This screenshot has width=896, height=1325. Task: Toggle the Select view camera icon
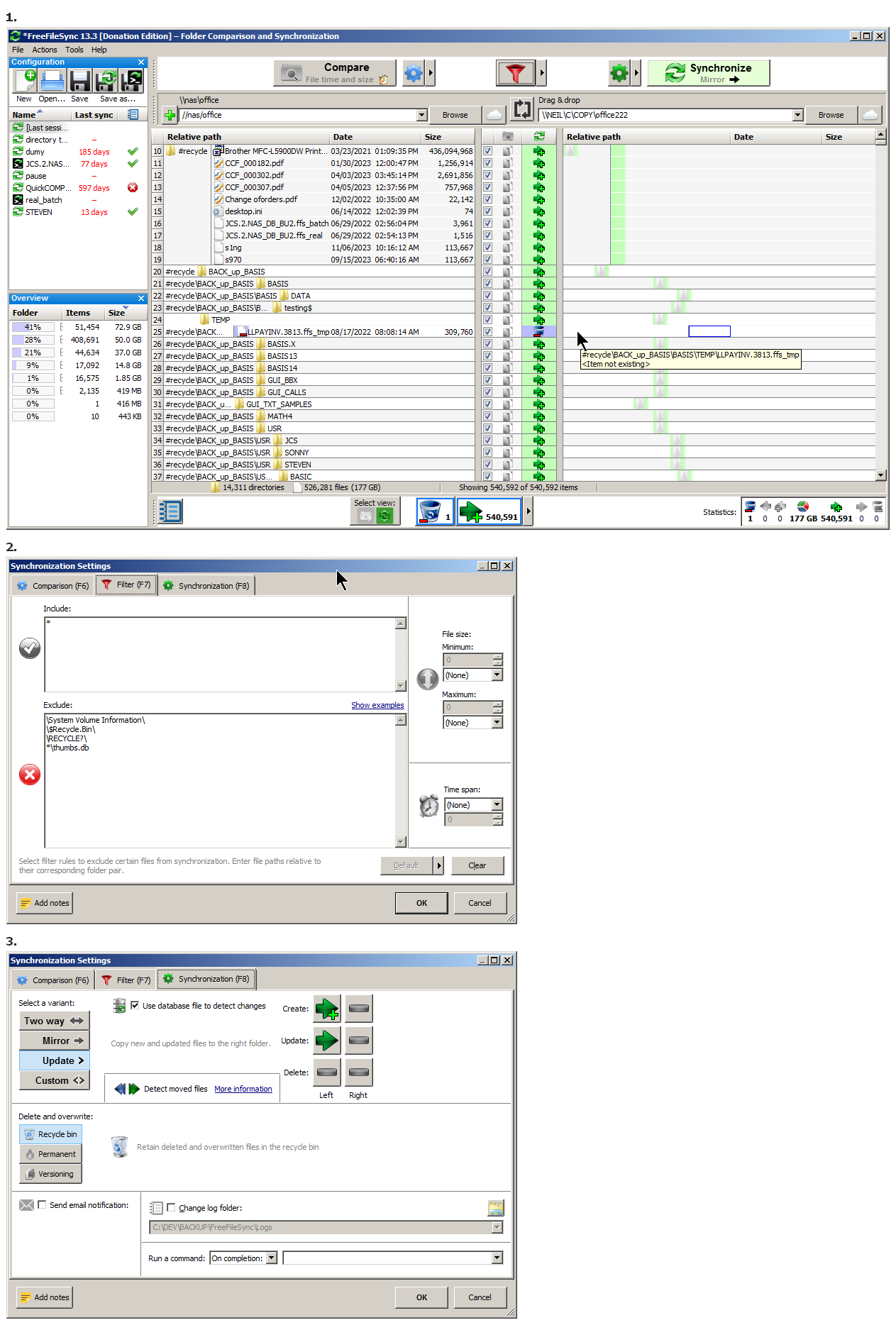click(x=365, y=516)
